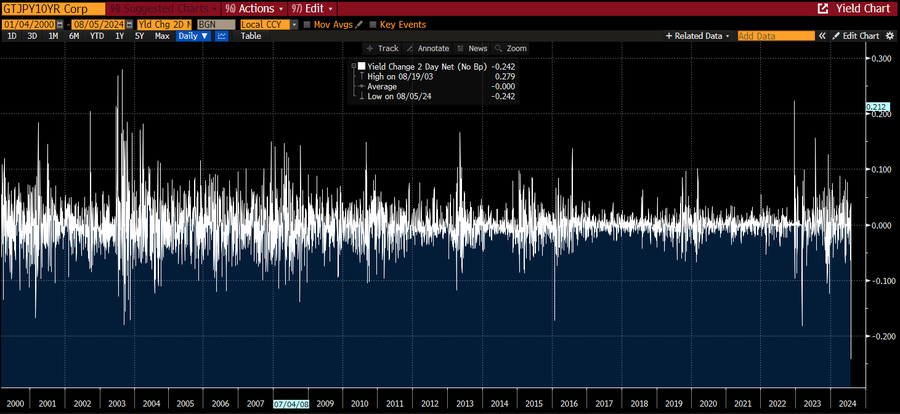Image resolution: width=900 pixels, height=414 pixels.
Task: Click 2024 label on x-axis
Action: tap(847, 404)
